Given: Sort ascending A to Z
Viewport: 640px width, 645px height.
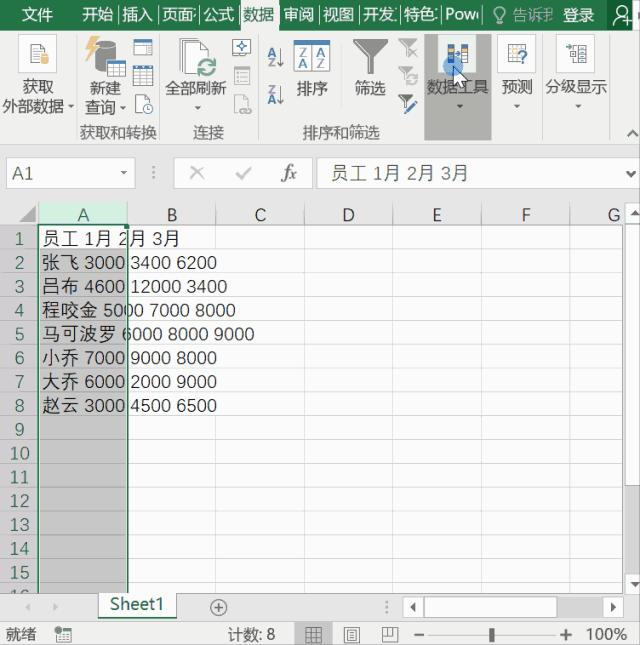Looking at the screenshot, I should point(275,57).
